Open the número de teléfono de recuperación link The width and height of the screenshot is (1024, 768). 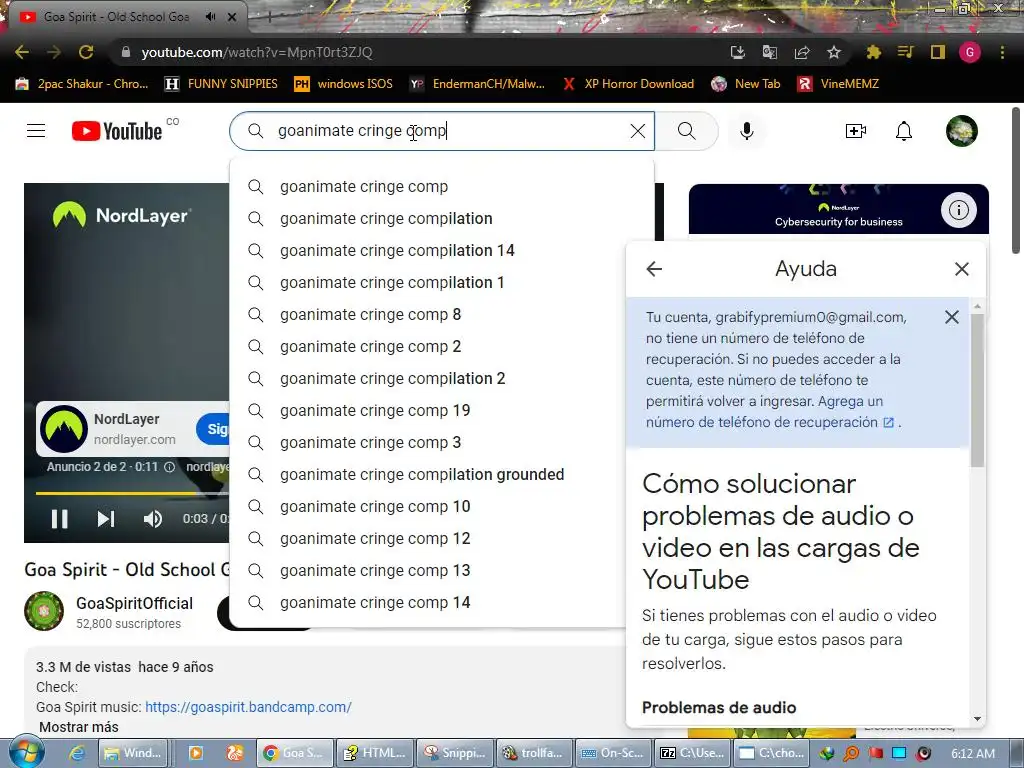point(769,422)
